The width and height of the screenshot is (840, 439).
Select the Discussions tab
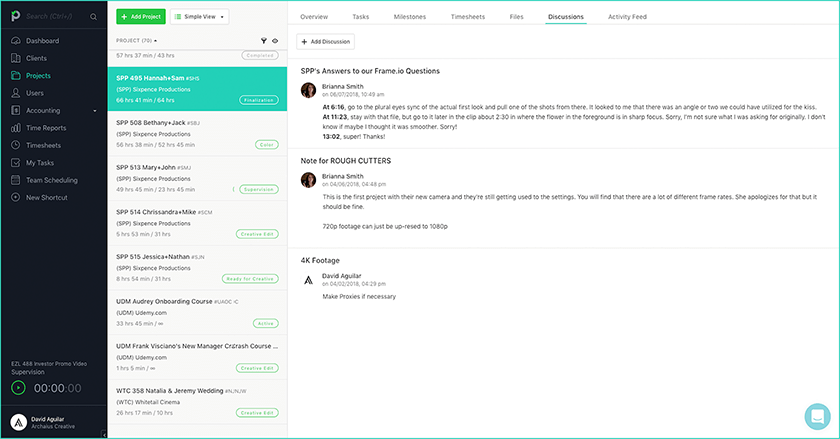coord(566,17)
